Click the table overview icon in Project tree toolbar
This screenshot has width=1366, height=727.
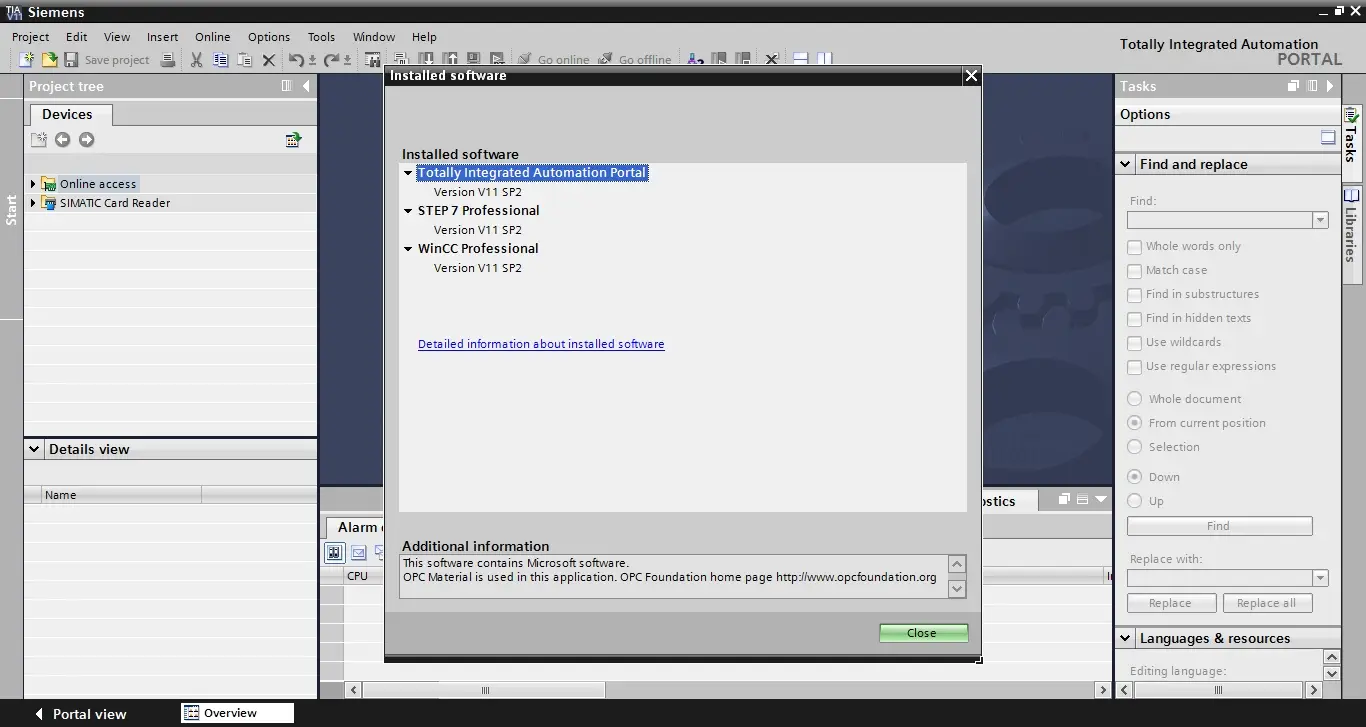(293, 140)
